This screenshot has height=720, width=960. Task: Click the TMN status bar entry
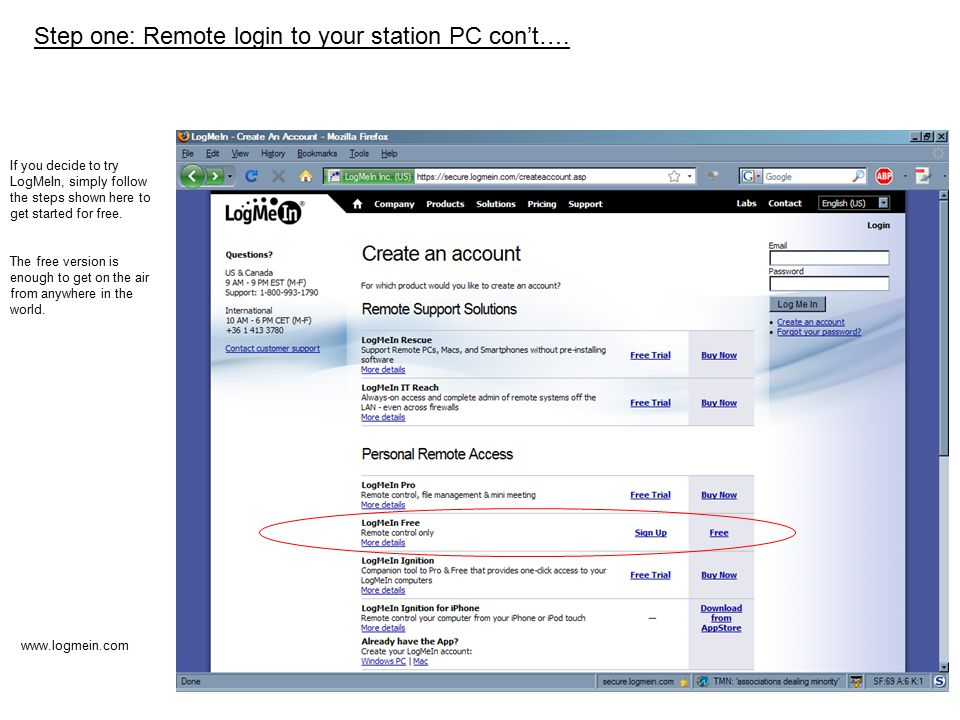click(770, 681)
